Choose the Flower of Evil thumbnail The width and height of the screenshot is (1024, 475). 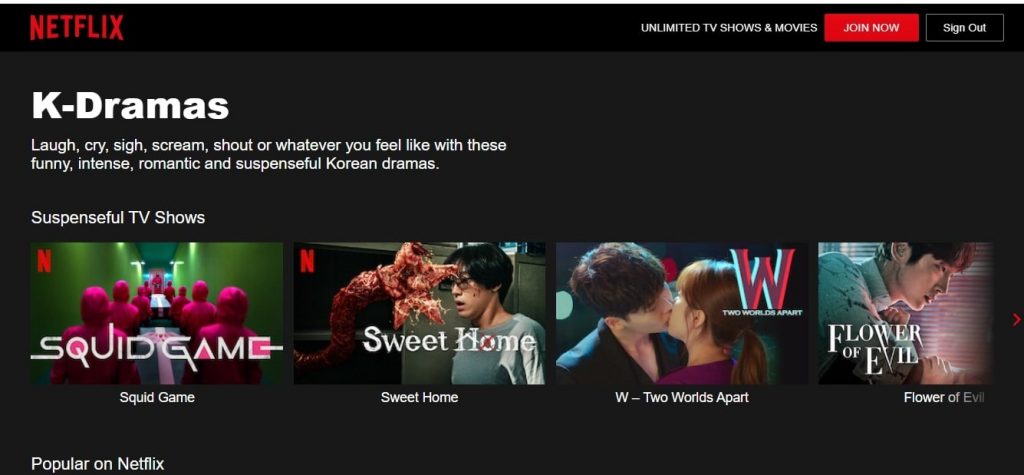coord(905,313)
